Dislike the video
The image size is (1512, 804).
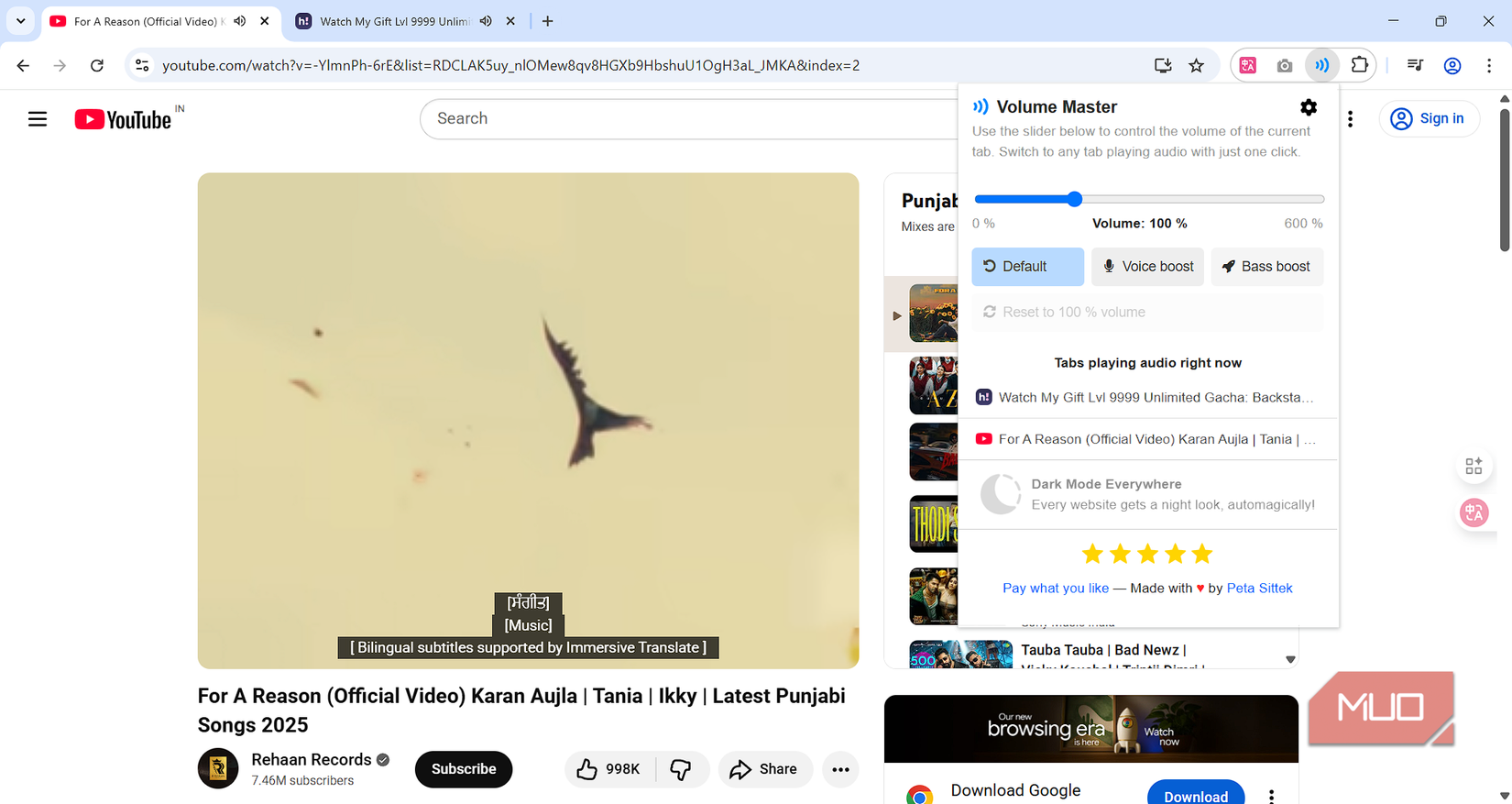(x=681, y=769)
